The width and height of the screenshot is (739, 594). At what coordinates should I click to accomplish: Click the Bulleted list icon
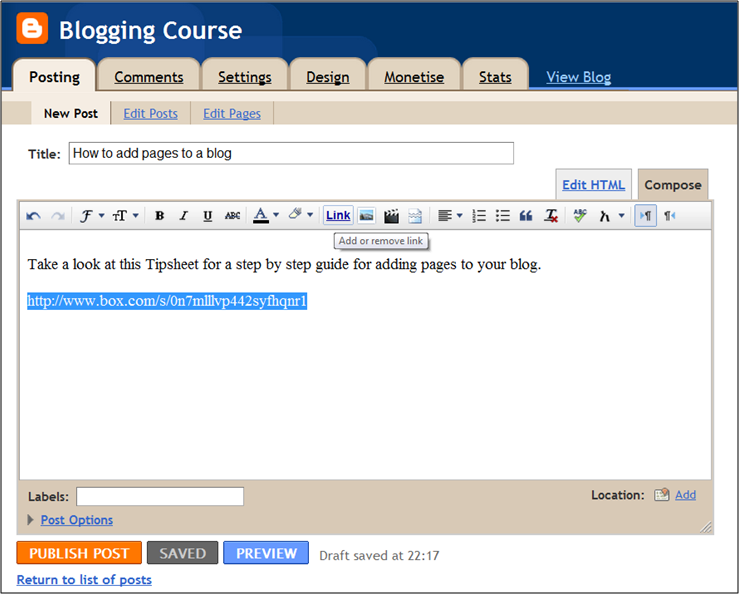tap(502, 215)
